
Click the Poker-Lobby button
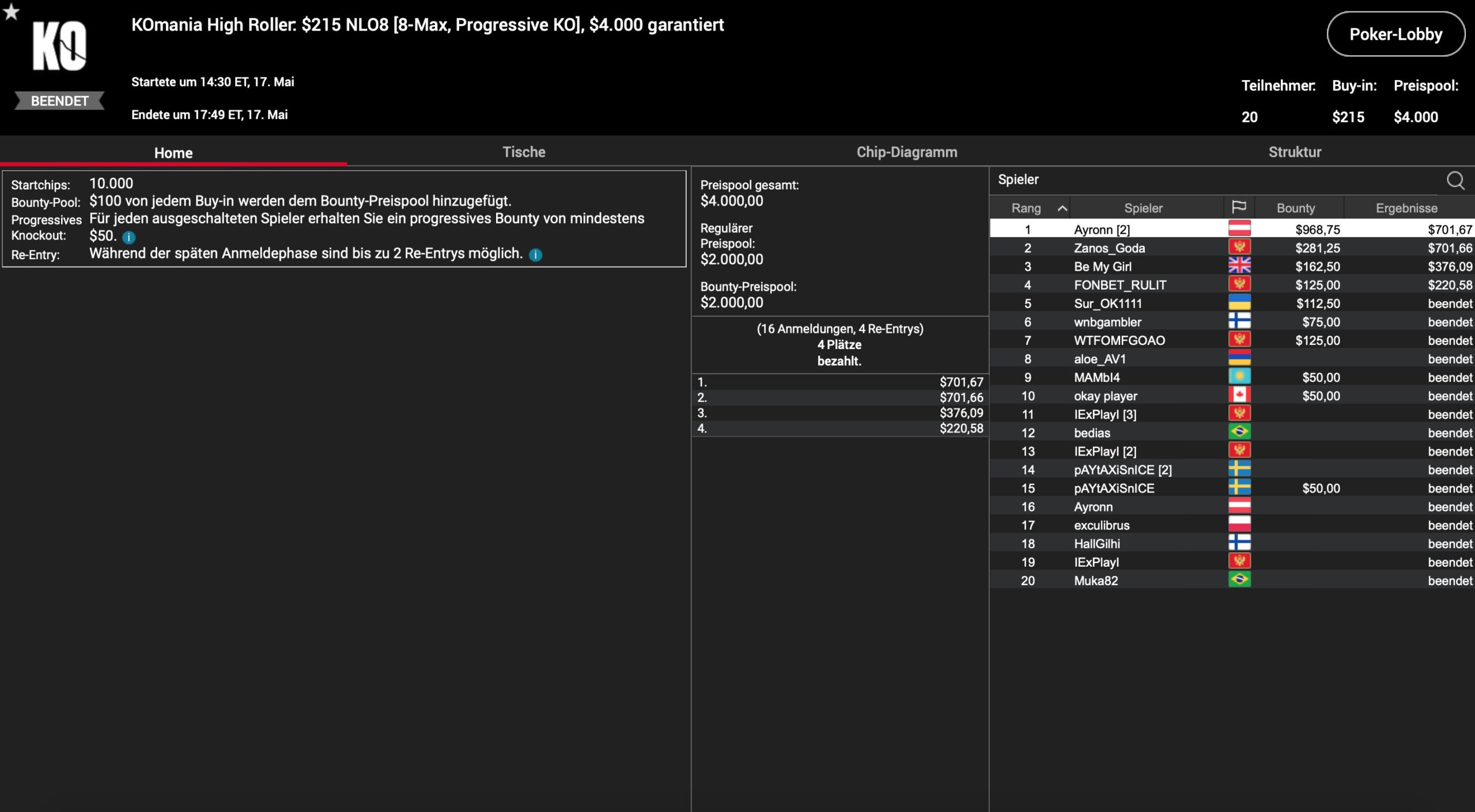pos(1395,35)
